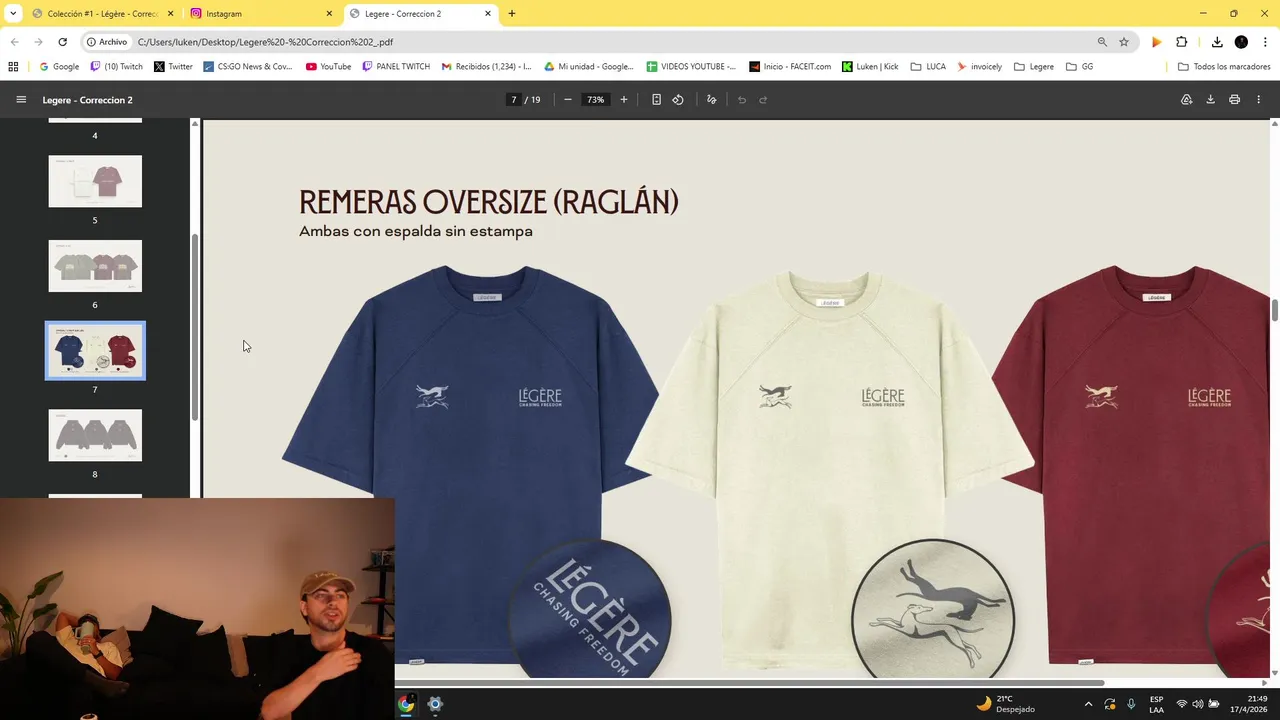Screen dimensions: 1280x720
Task: Click the undo arrow in PDF toolbar
Action: point(742,100)
